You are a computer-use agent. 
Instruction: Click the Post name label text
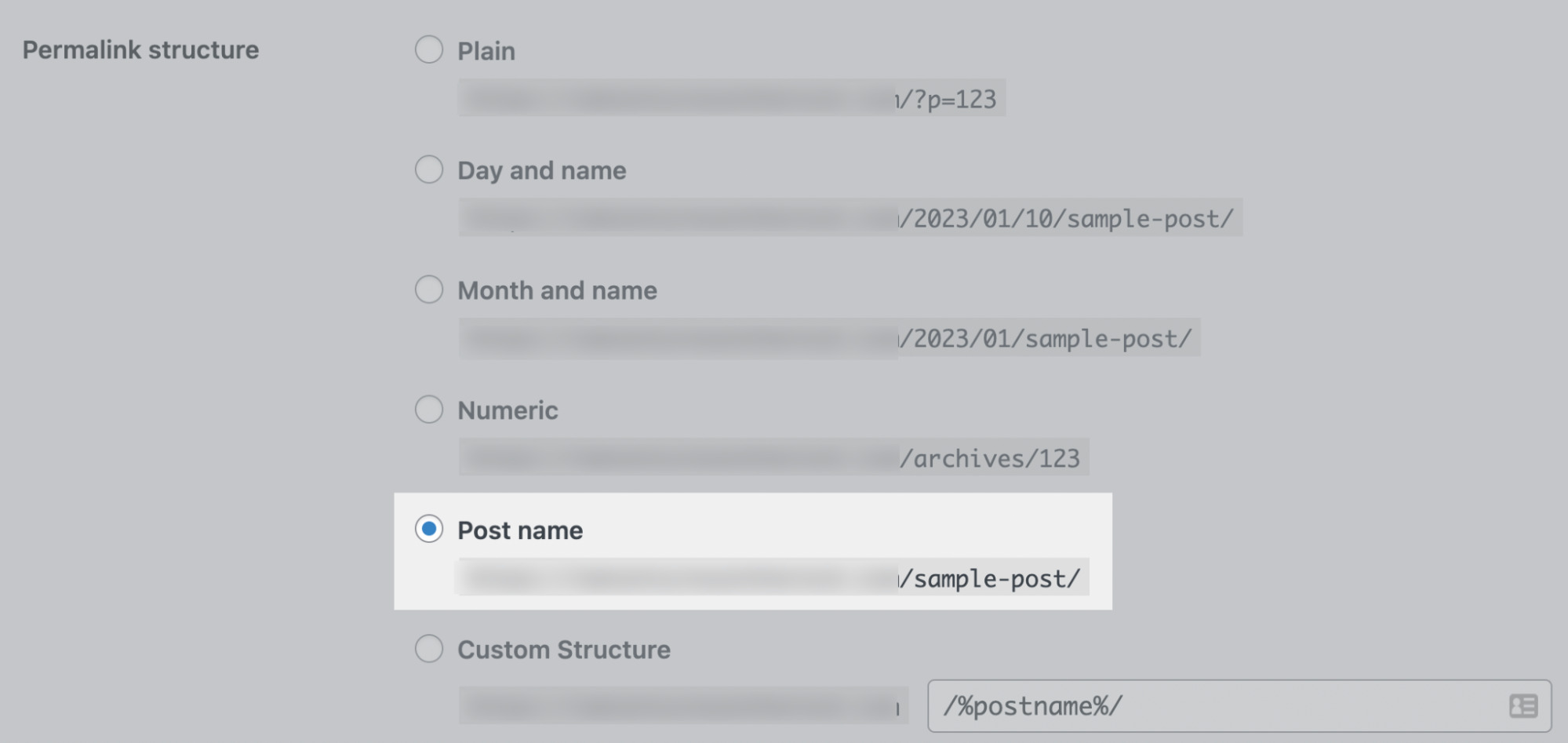[x=521, y=530]
